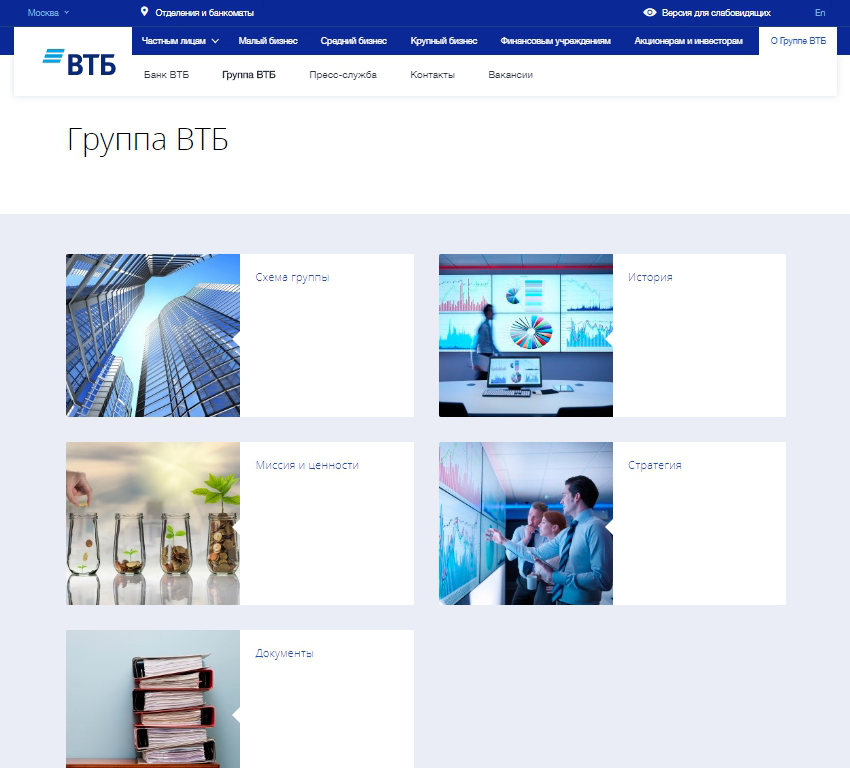Open the История card link
The width and height of the screenshot is (850, 768).
coord(650,277)
